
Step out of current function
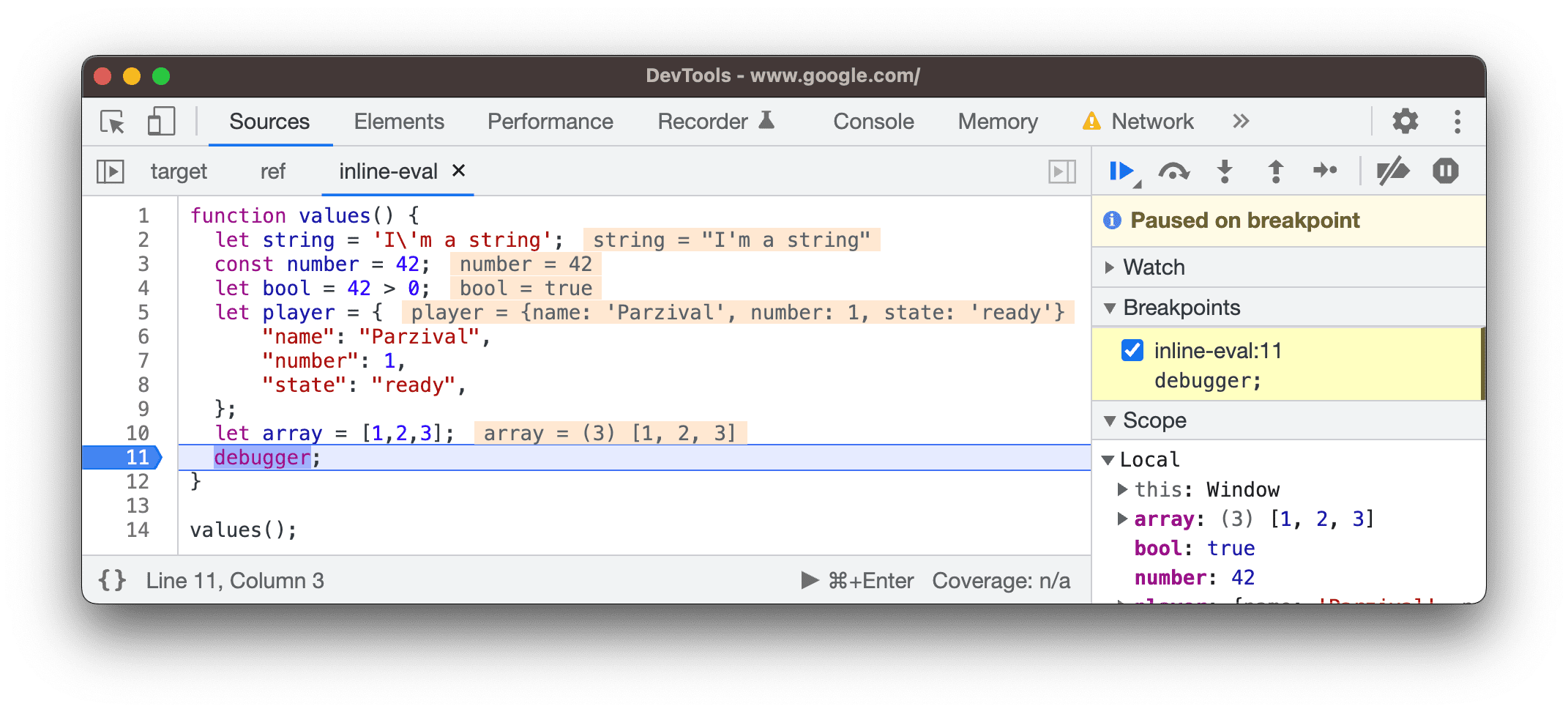1274,171
